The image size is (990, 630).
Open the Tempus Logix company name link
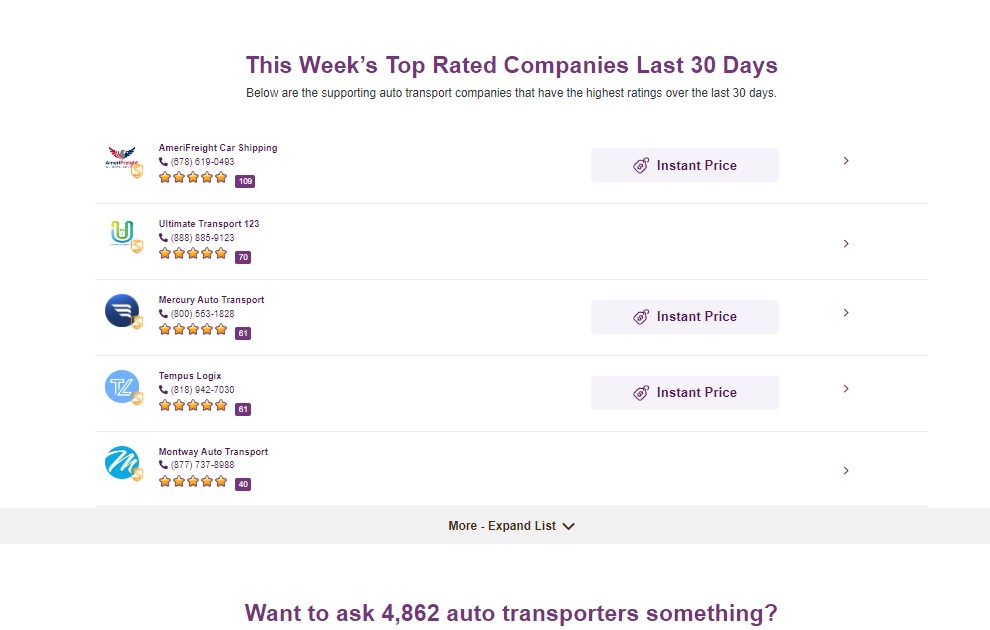[190, 376]
